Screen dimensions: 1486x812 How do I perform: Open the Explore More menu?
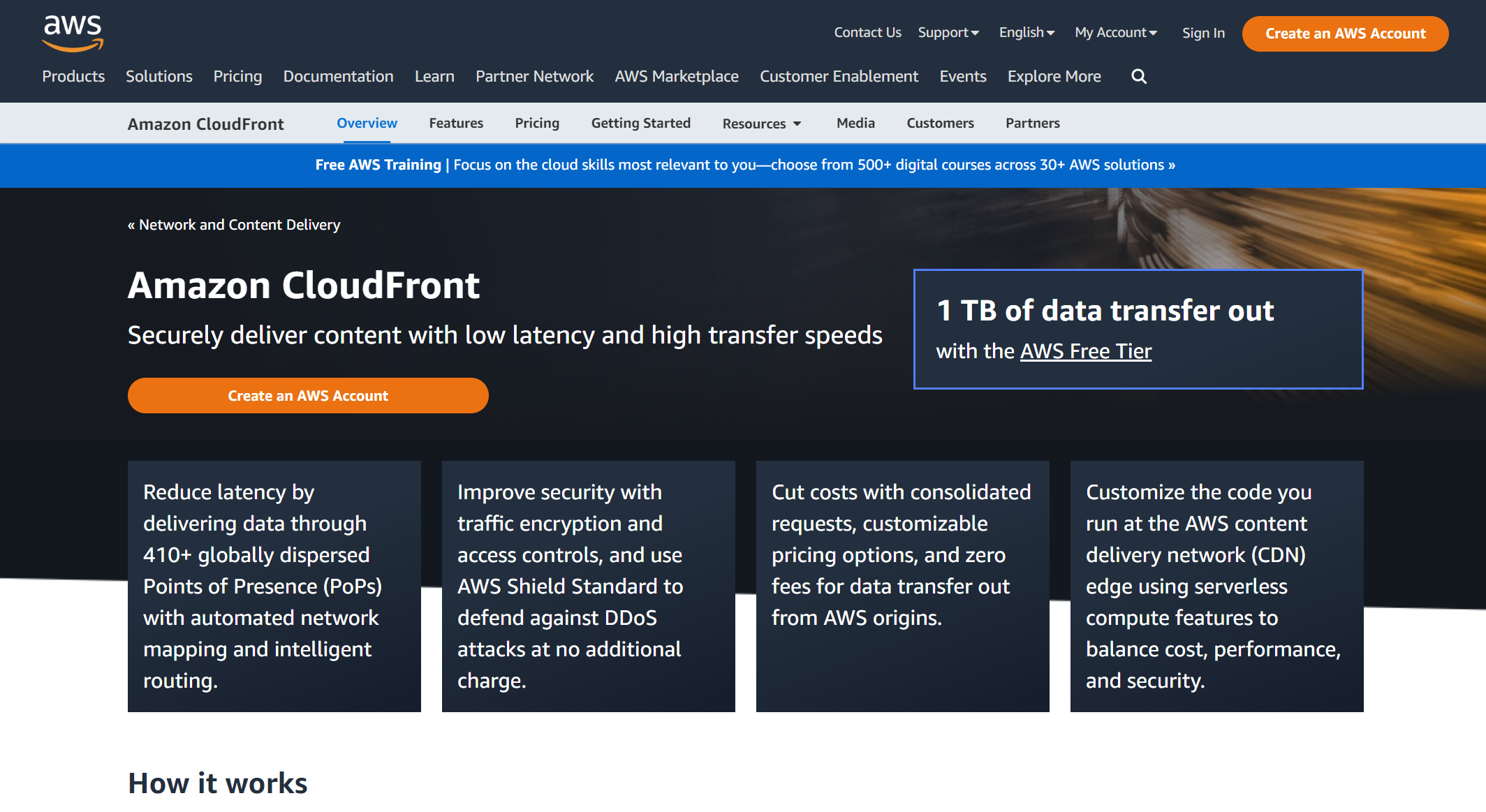click(1054, 77)
